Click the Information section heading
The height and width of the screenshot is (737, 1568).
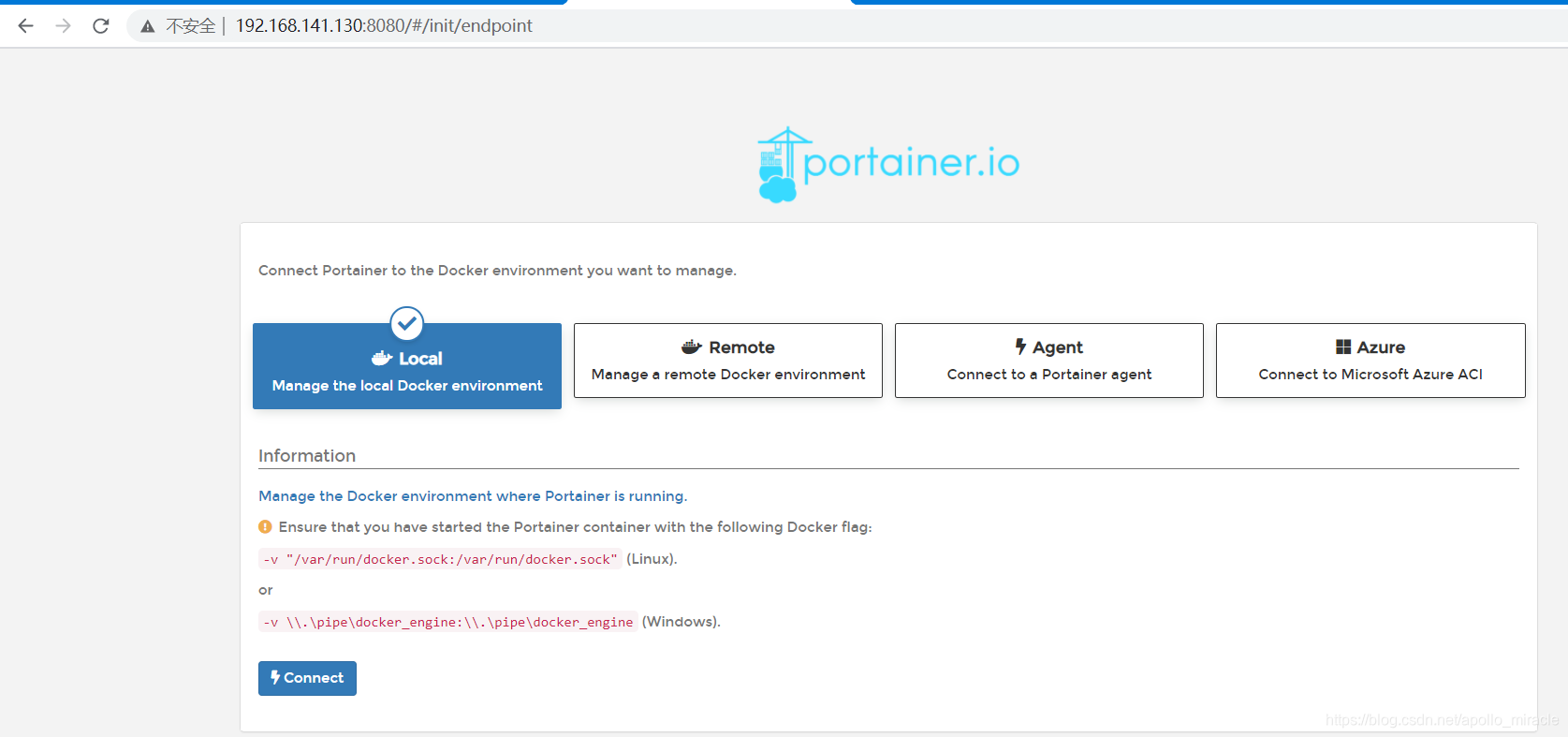[x=307, y=456]
